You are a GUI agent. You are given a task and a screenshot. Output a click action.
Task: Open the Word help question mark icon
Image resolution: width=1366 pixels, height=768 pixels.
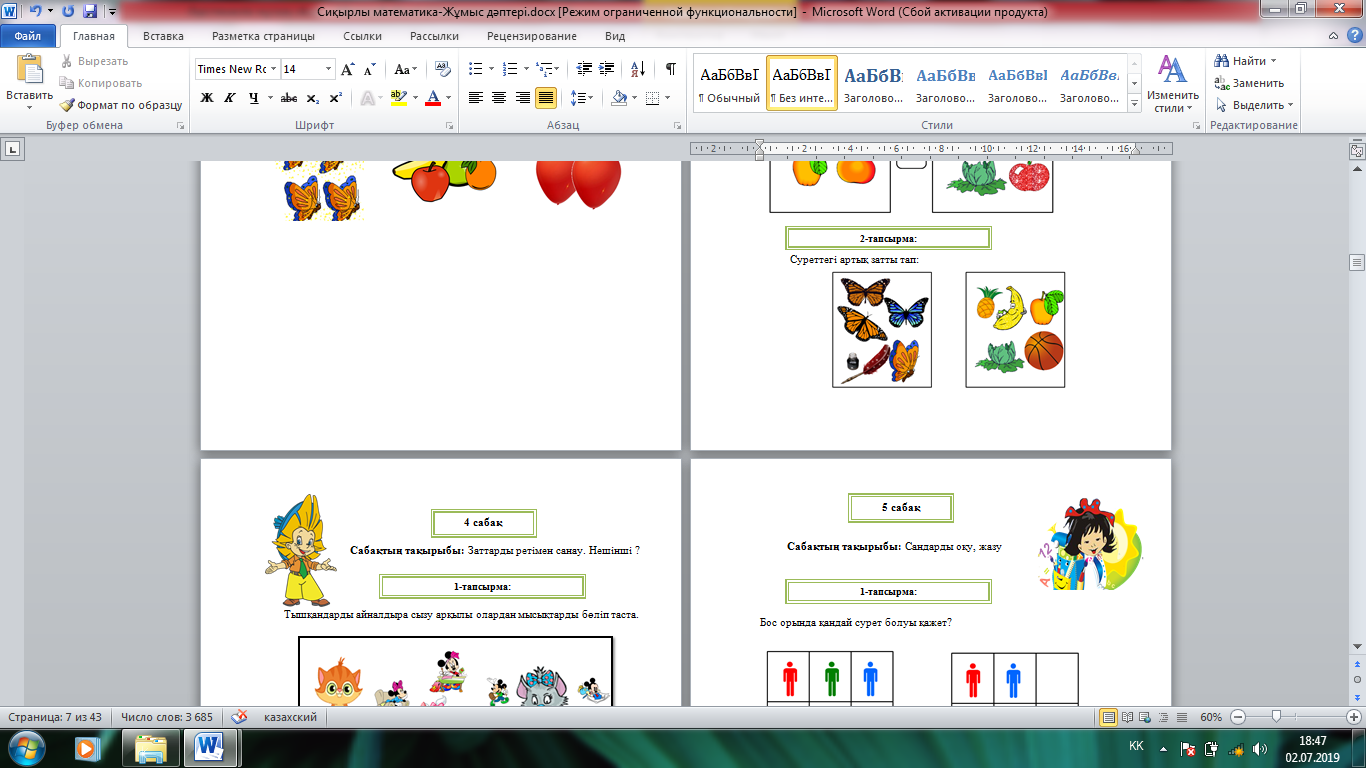coord(1355,37)
